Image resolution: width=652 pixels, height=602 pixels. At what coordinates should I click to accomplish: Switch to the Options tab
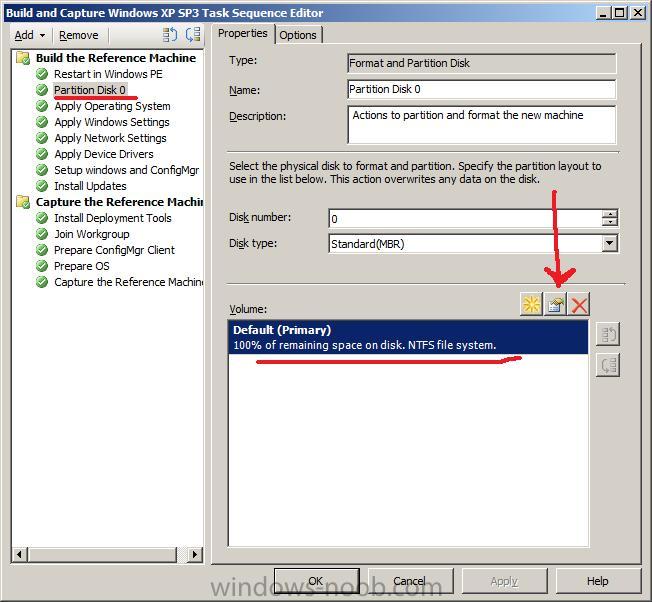pyautogui.click(x=298, y=35)
